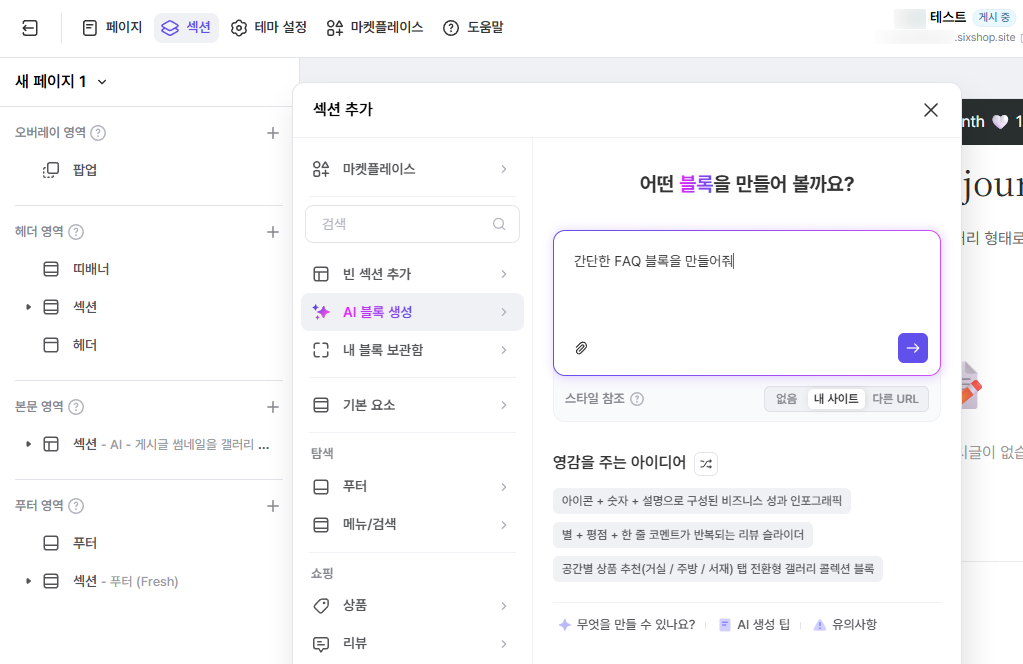Click the 게시 중 status badge
1023x664 pixels.
pos(994,18)
